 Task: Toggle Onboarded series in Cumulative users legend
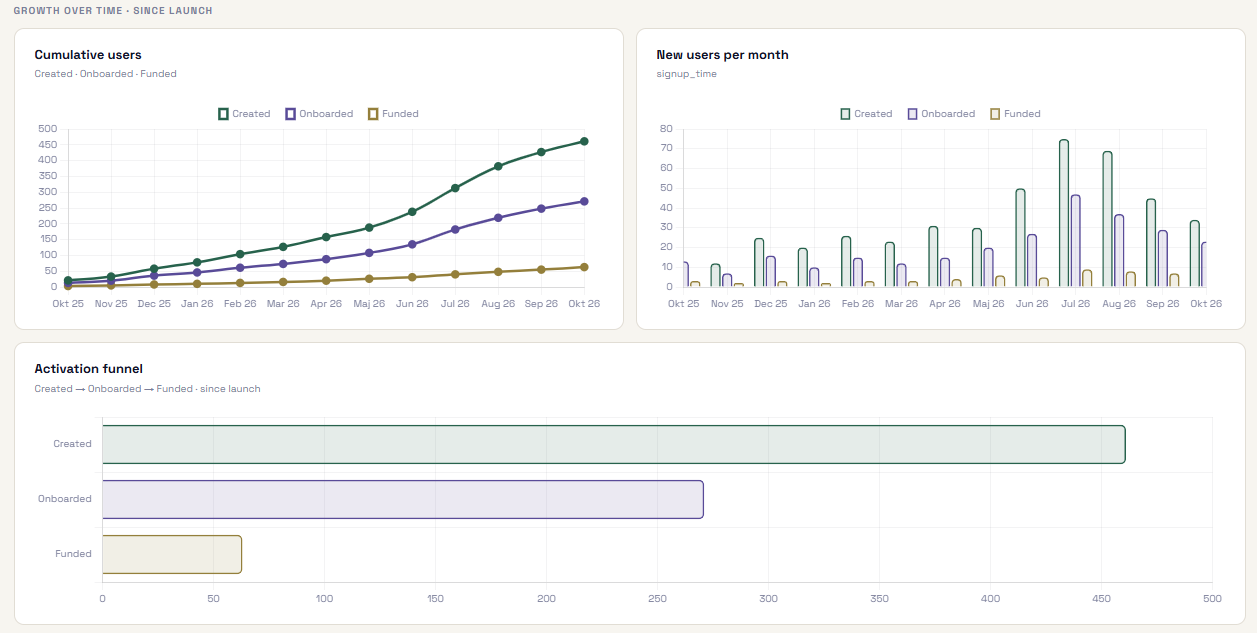pyautogui.click(x=319, y=114)
